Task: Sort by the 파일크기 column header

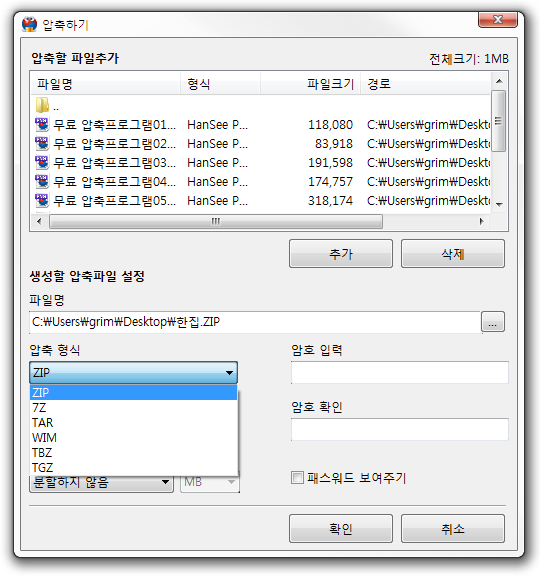Action: point(310,84)
